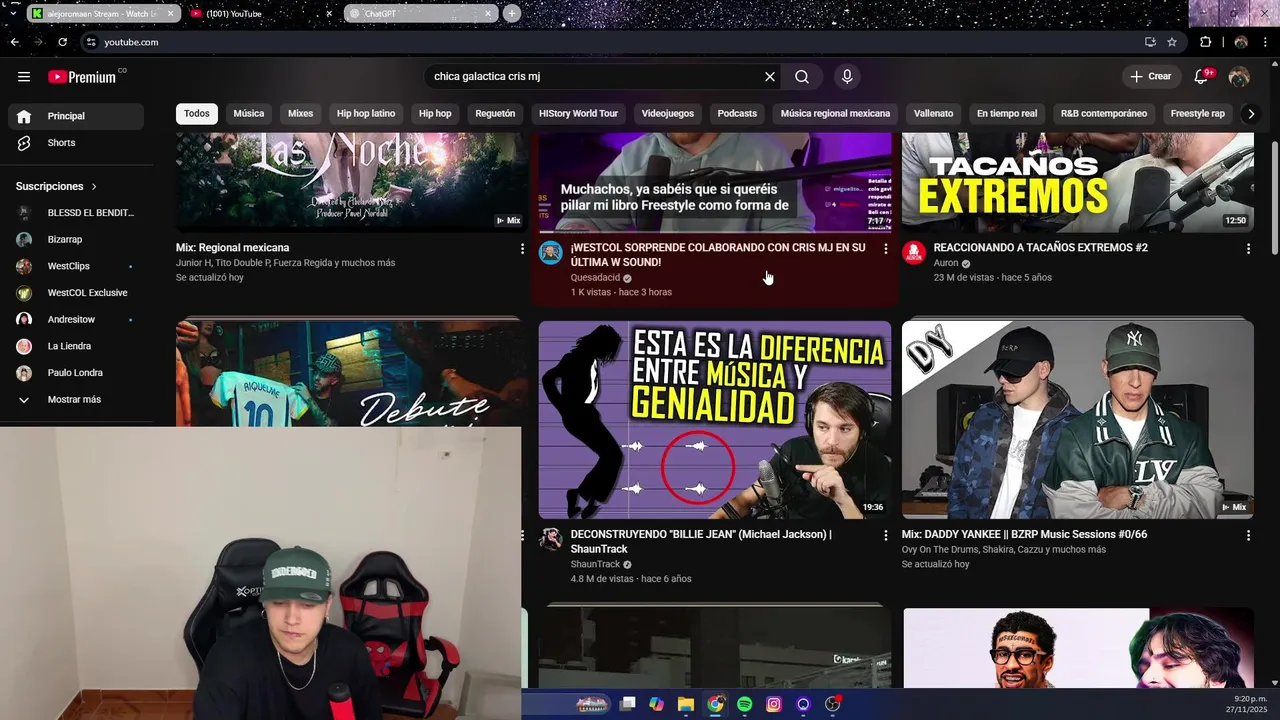The width and height of the screenshot is (1280, 720).
Task: Open the Auron channel avatar
Action: tap(914, 253)
